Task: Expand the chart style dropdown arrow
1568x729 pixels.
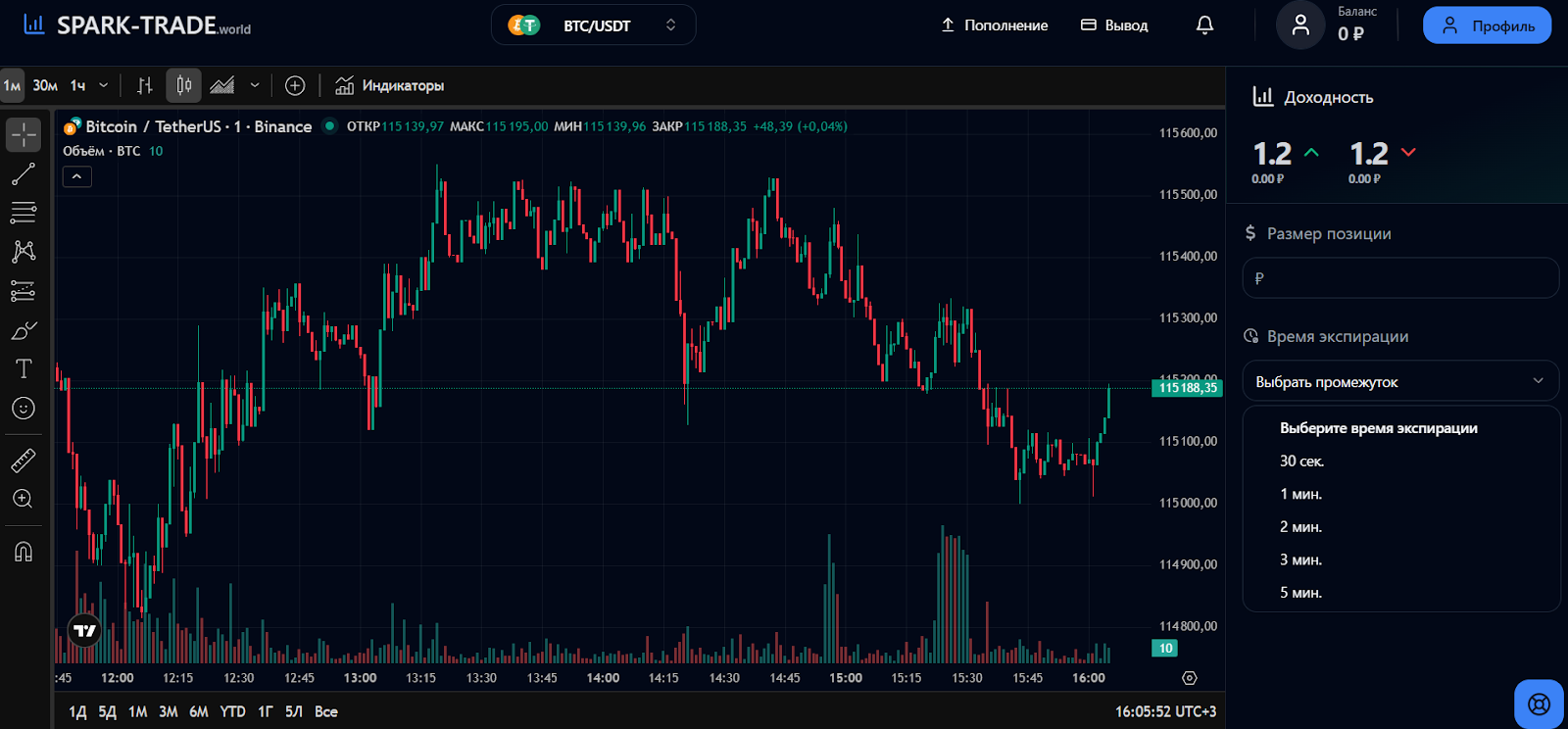Action: point(255,86)
